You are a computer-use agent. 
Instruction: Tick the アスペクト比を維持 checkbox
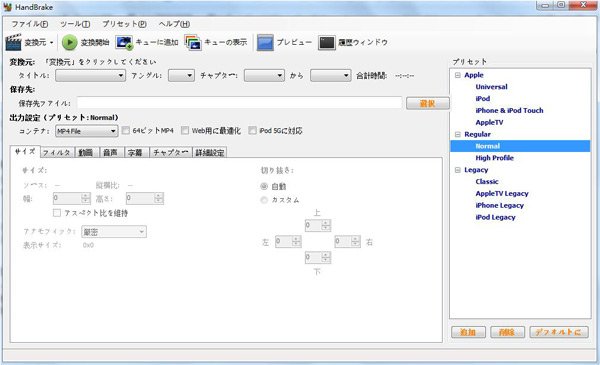click(x=57, y=213)
